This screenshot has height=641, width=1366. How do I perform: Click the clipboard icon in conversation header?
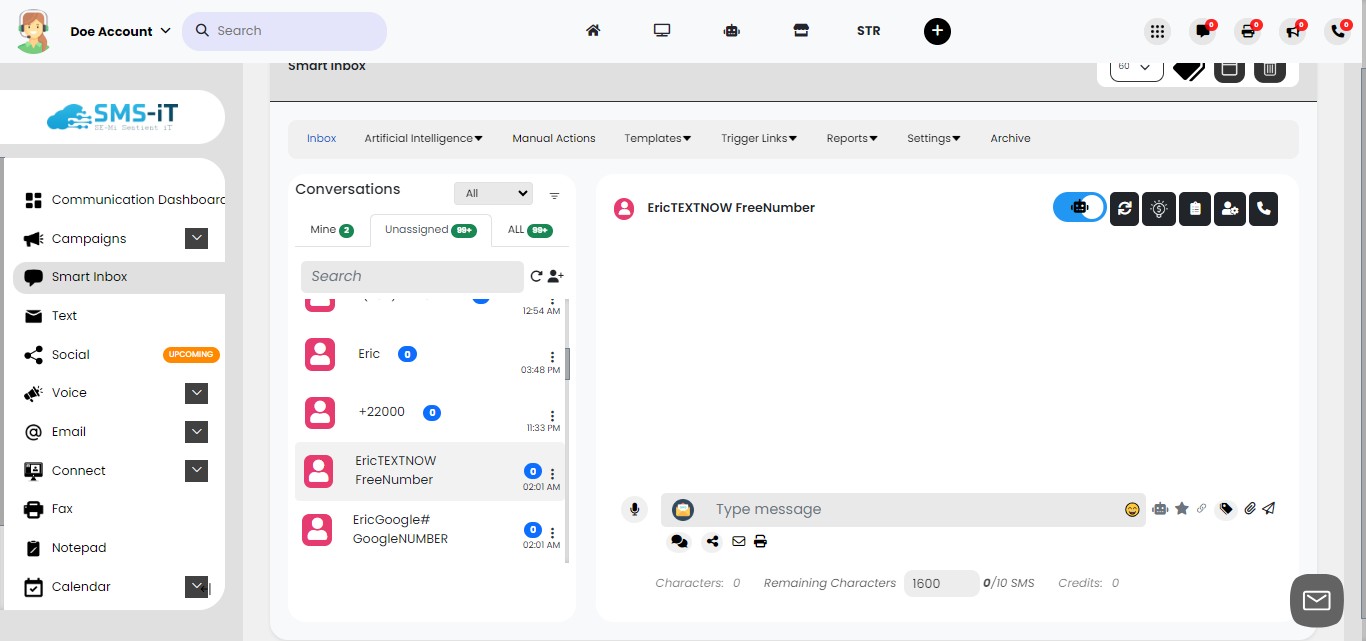click(1194, 209)
